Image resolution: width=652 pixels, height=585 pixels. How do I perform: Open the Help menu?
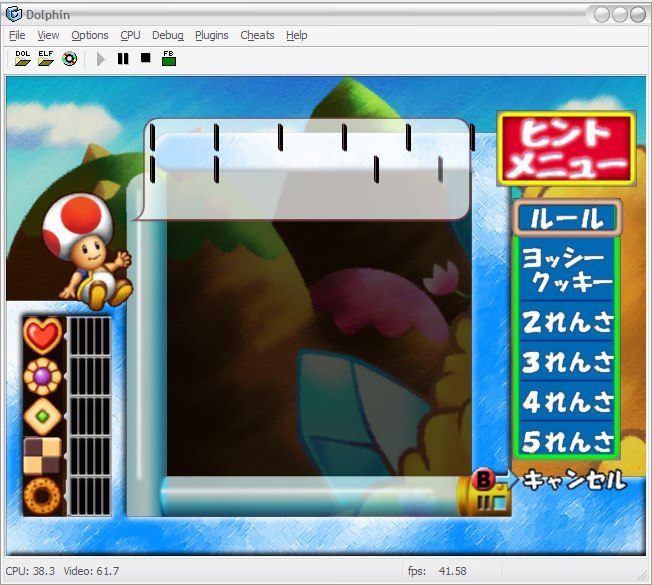pos(296,35)
